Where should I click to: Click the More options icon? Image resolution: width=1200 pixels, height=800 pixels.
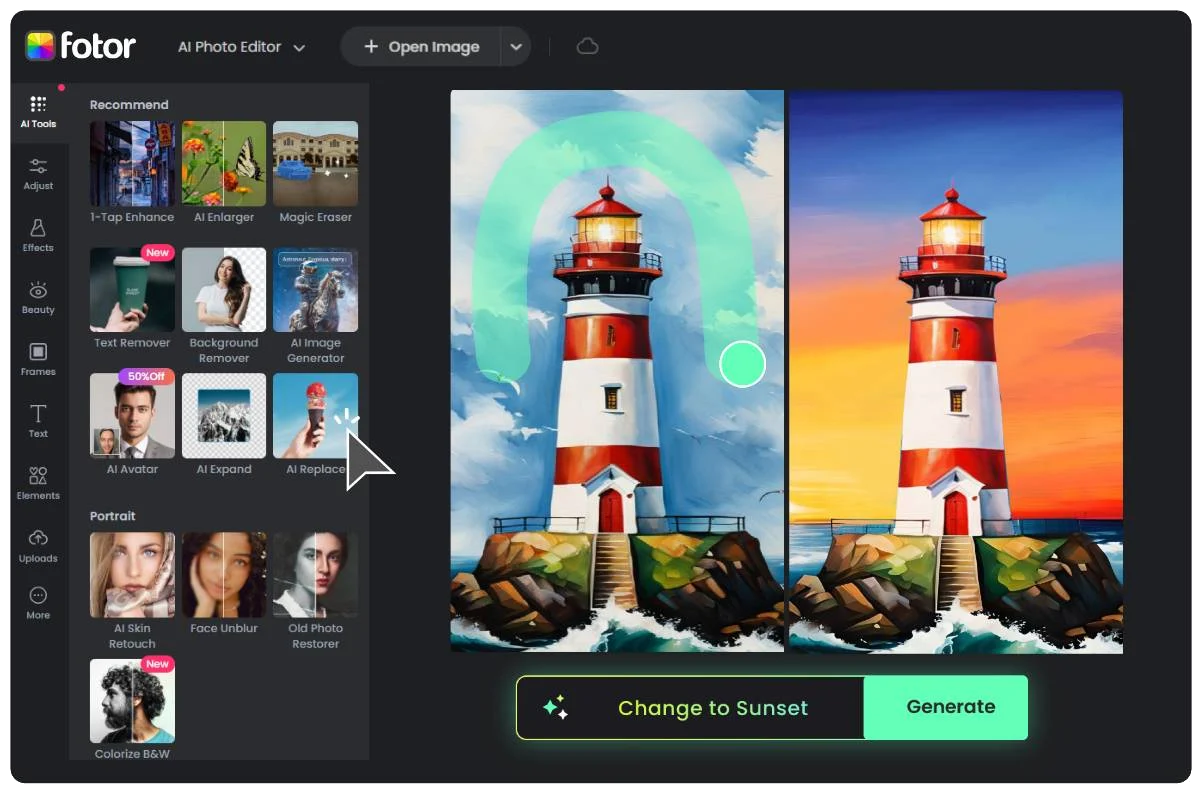pyautogui.click(x=38, y=603)
